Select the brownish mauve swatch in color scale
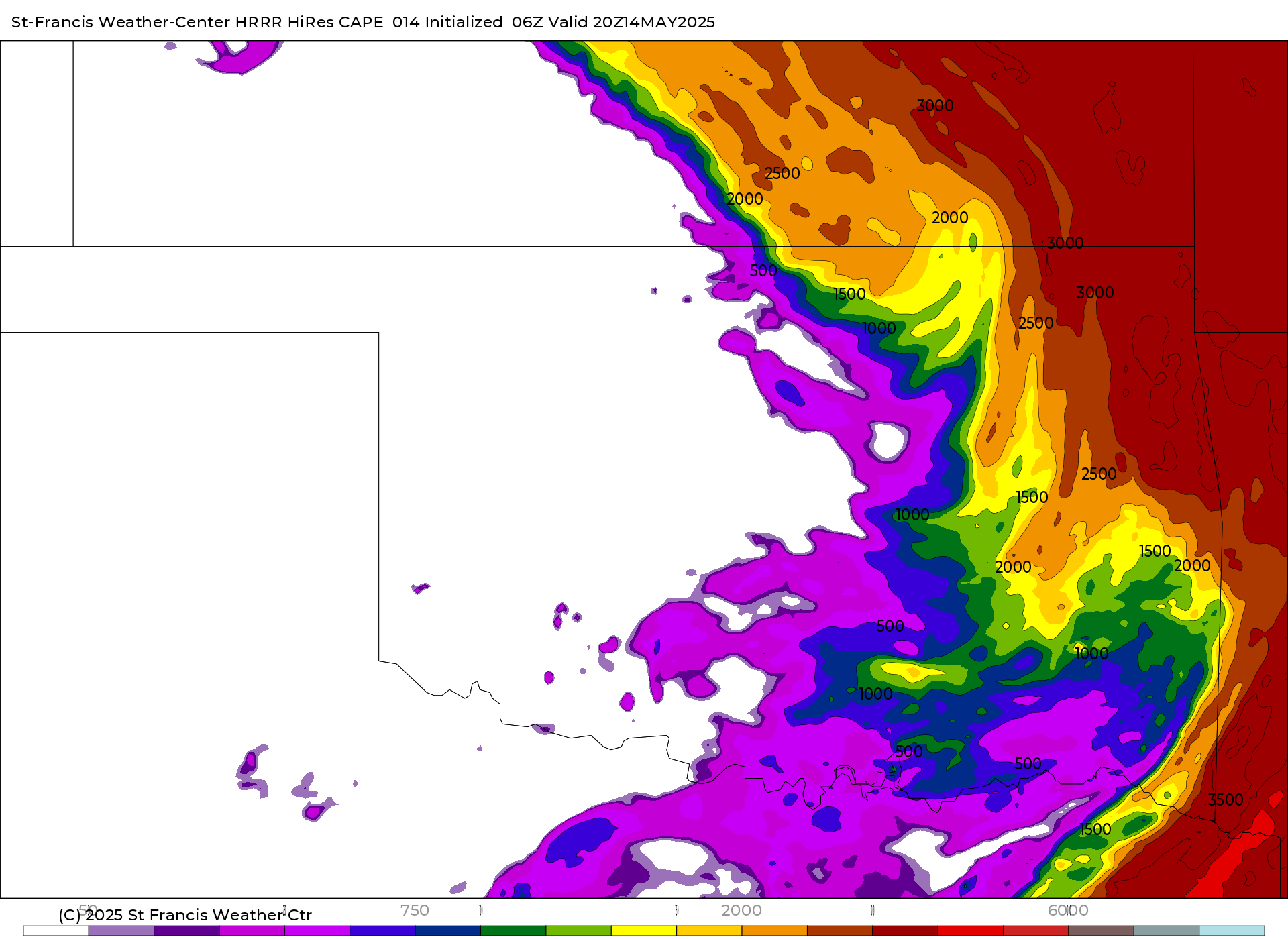This screenshot has width=1288, height=939. (1102, 931)
